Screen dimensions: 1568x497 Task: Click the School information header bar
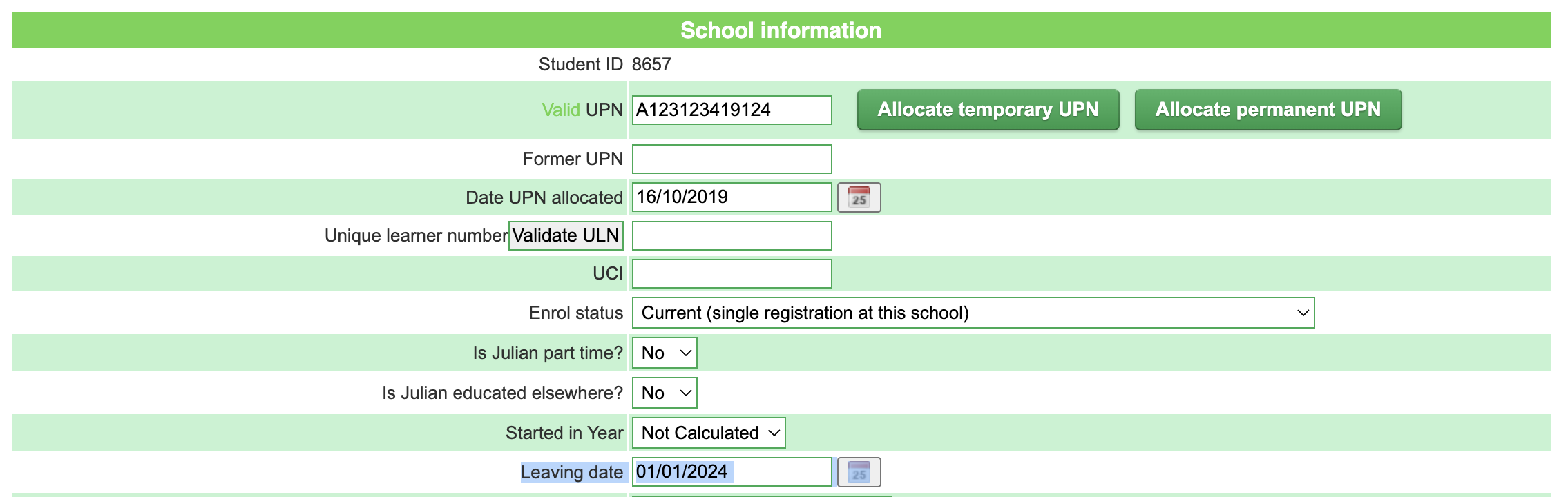tap(781, 30)
